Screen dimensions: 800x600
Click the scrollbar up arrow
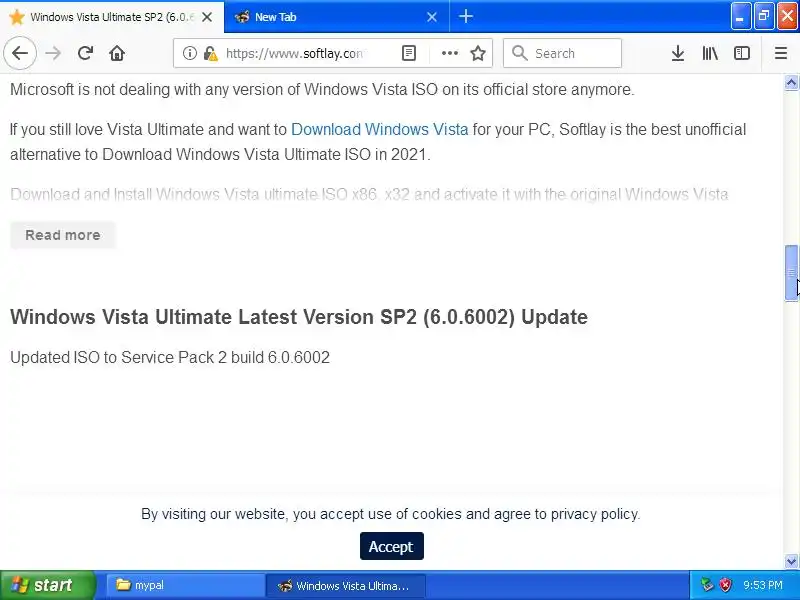(x=791, y=82)
